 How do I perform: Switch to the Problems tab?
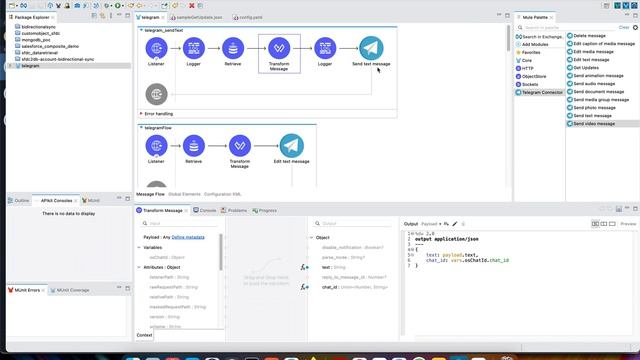(234, 210)
